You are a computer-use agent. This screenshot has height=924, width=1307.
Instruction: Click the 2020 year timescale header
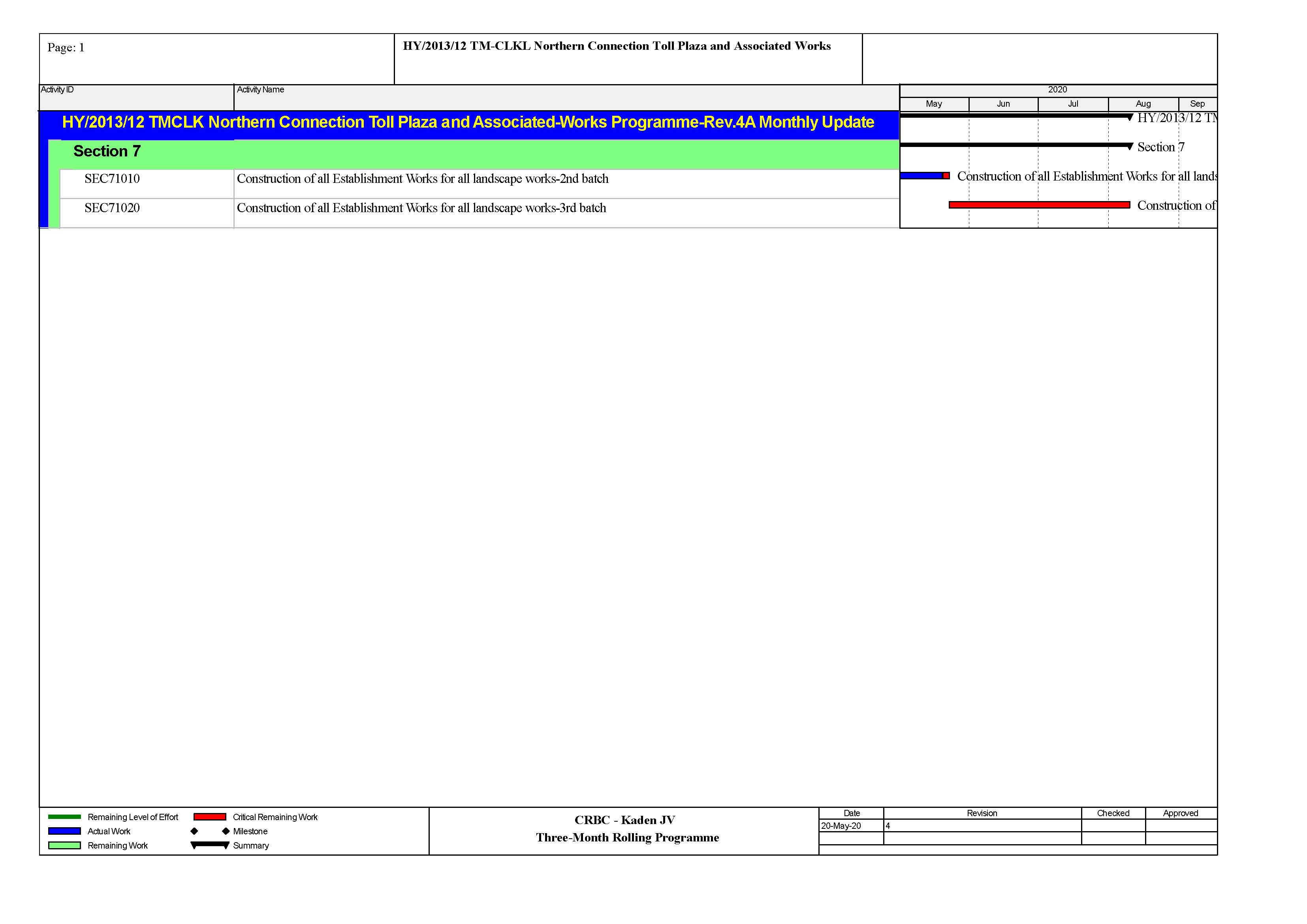click(1057, 90)
